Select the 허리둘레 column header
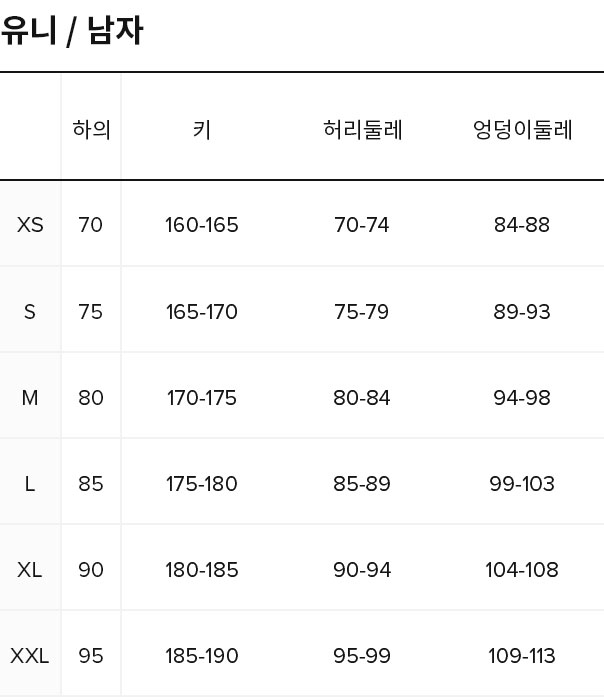The width and height of the screenshot is (604, 700). [x=362, y=130]
